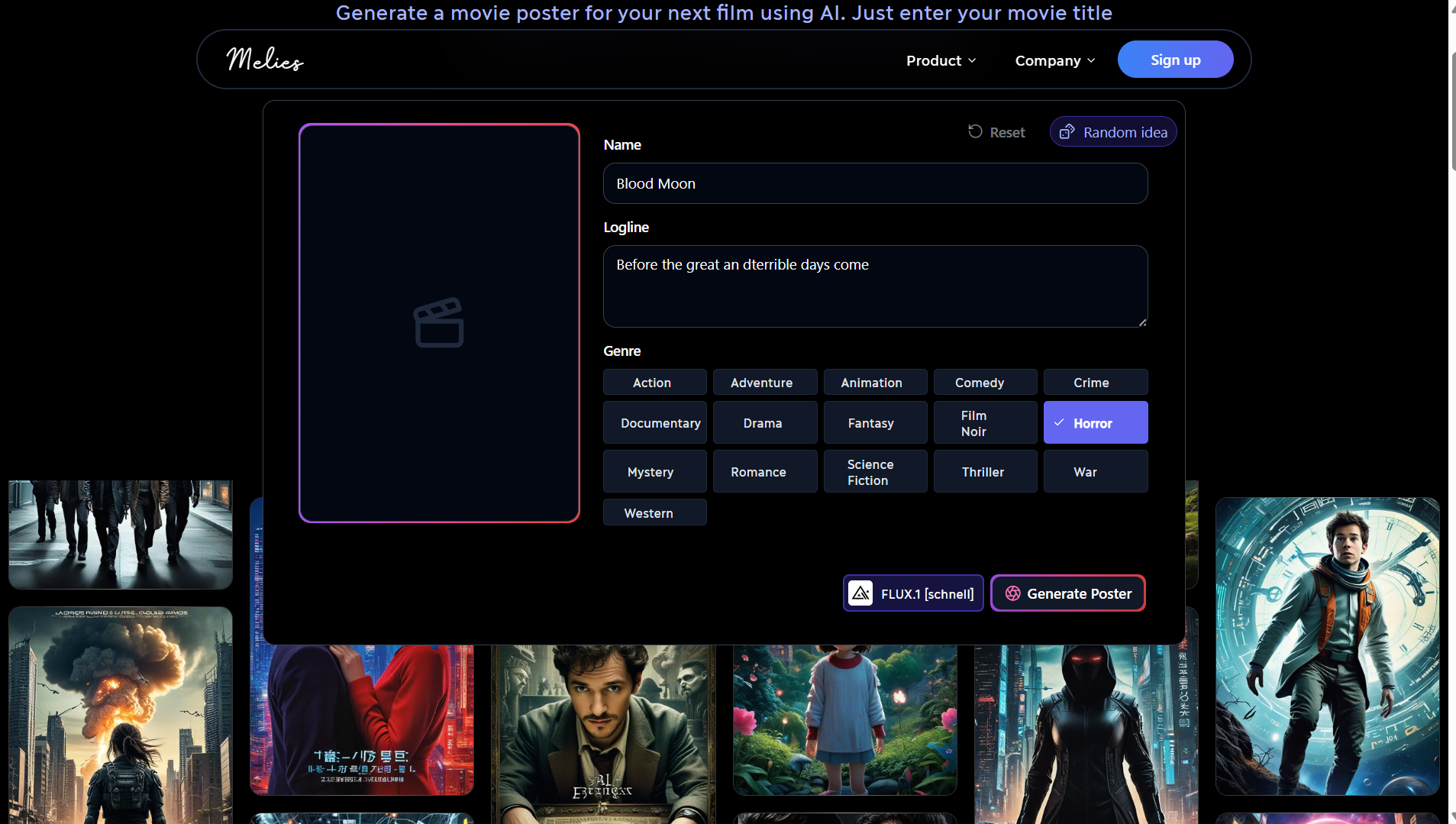Click the Name field containing Blood Moon
Viewport: 1456px width, 824px height.
[875, 183]
